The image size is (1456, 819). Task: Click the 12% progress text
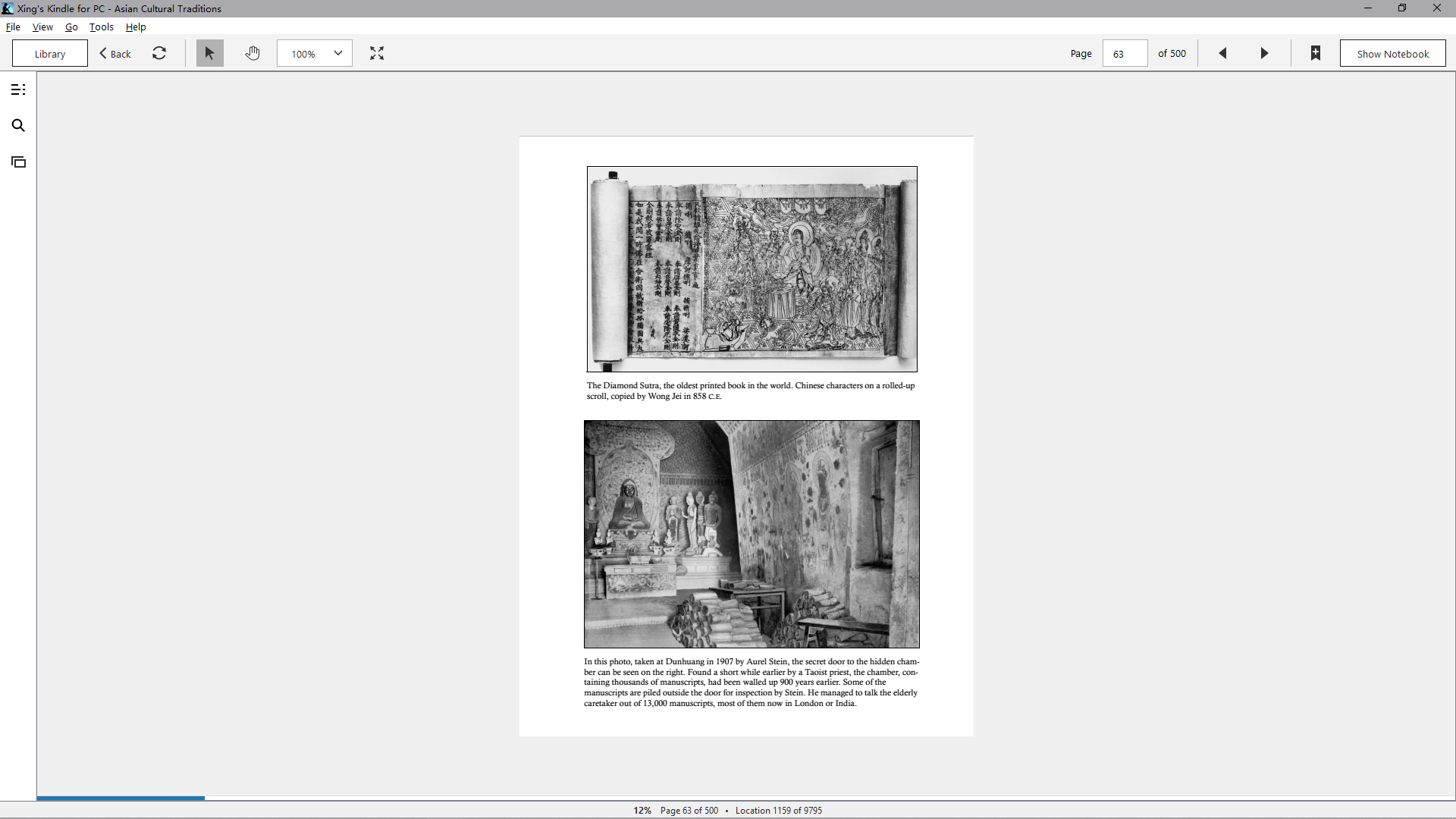point(642,810)
